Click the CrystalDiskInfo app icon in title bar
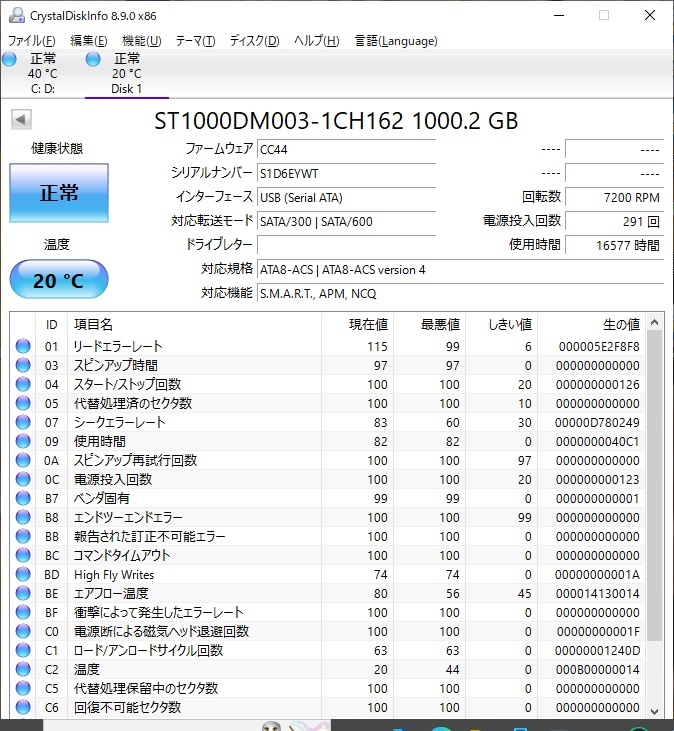 [x=17, y=15]
